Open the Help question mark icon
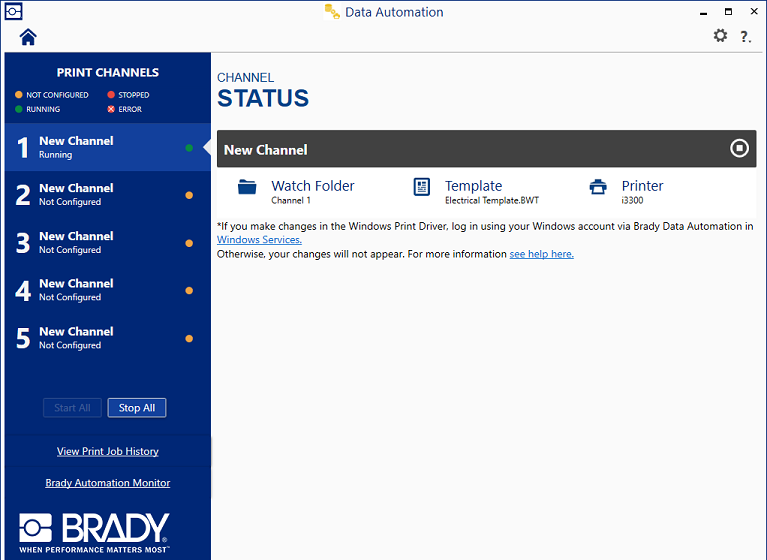 click(745, 37)
